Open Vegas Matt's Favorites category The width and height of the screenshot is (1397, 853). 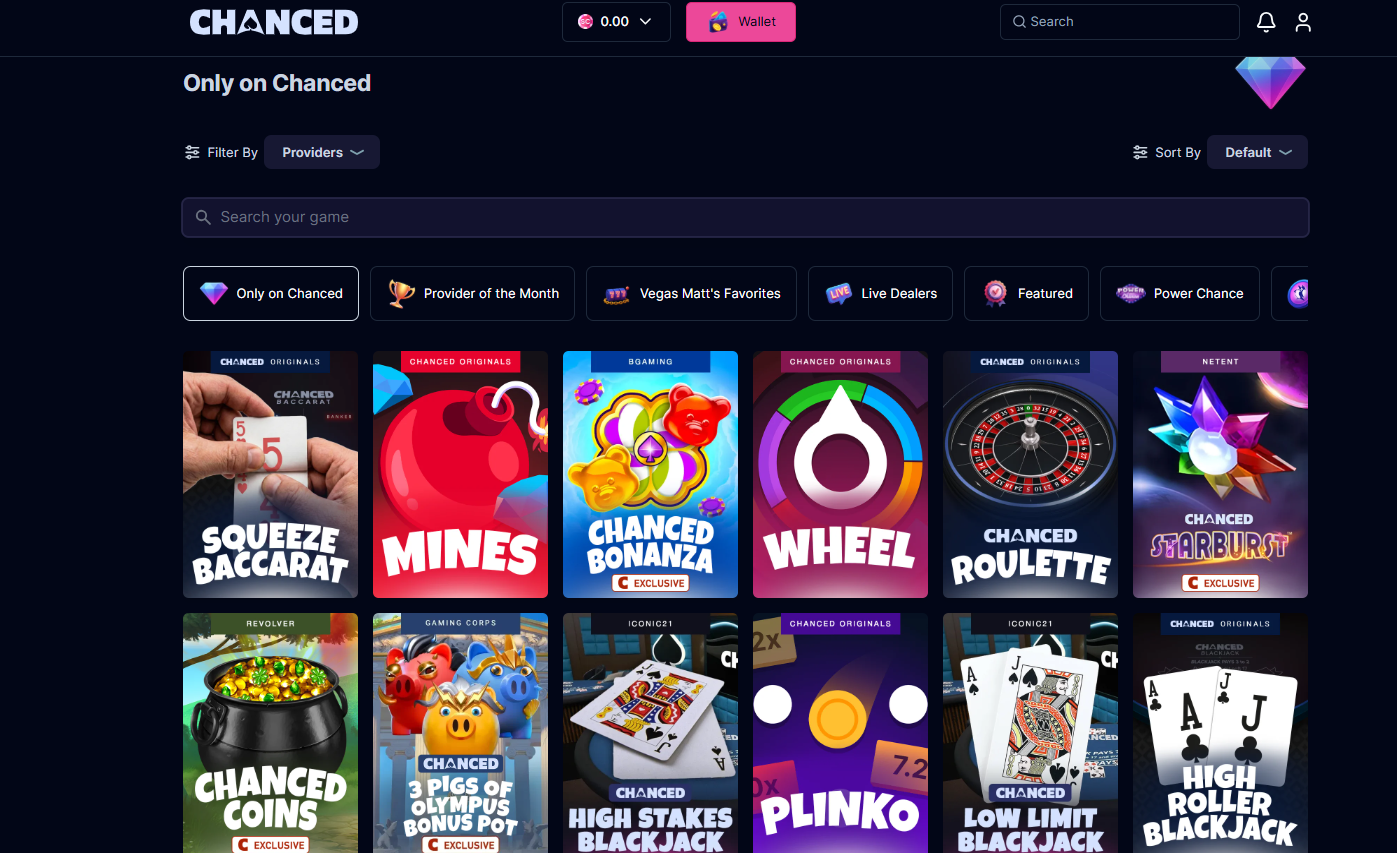pyautogui.click(x=691, y=293)
